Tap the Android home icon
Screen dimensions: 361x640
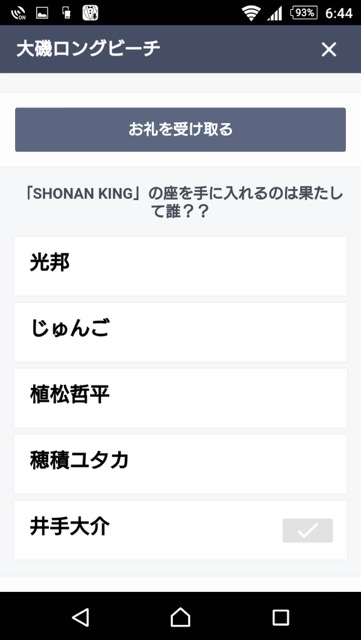coord(180,617)
